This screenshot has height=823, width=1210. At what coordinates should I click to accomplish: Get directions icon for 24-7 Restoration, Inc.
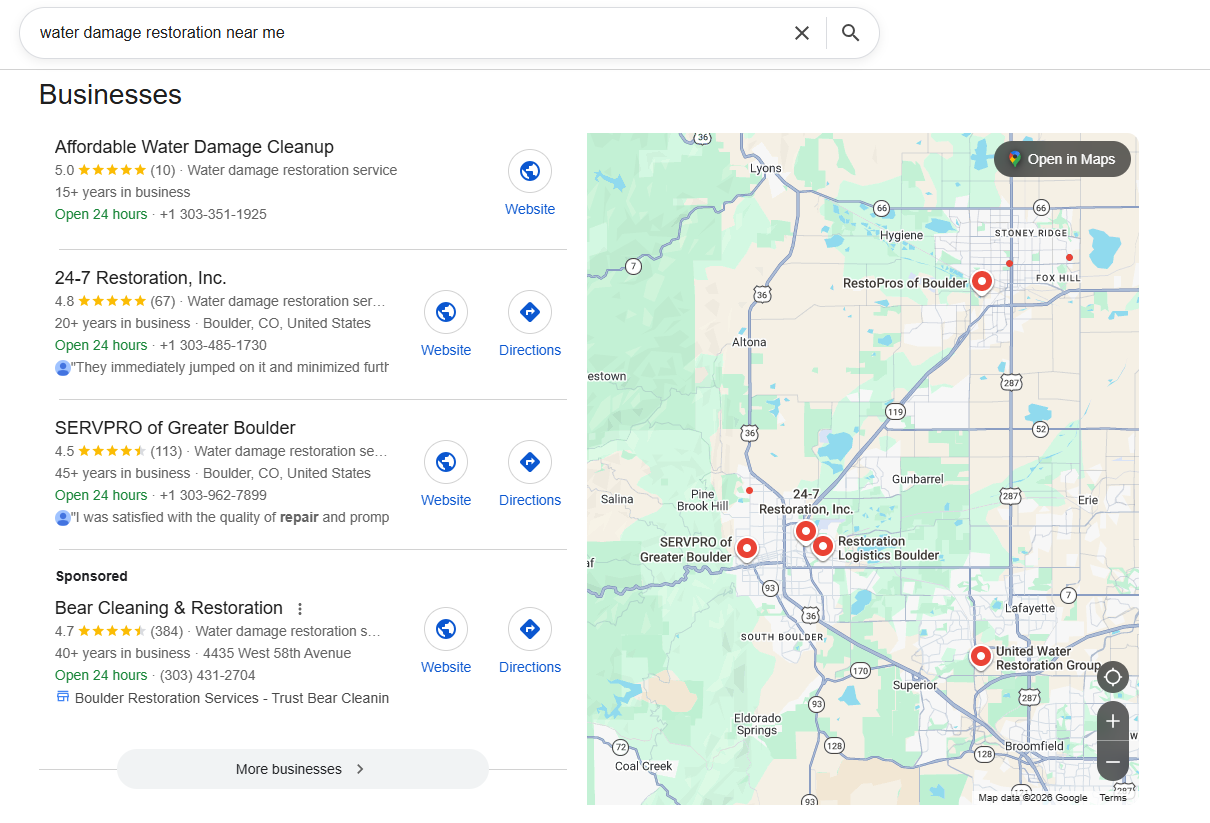530,312
